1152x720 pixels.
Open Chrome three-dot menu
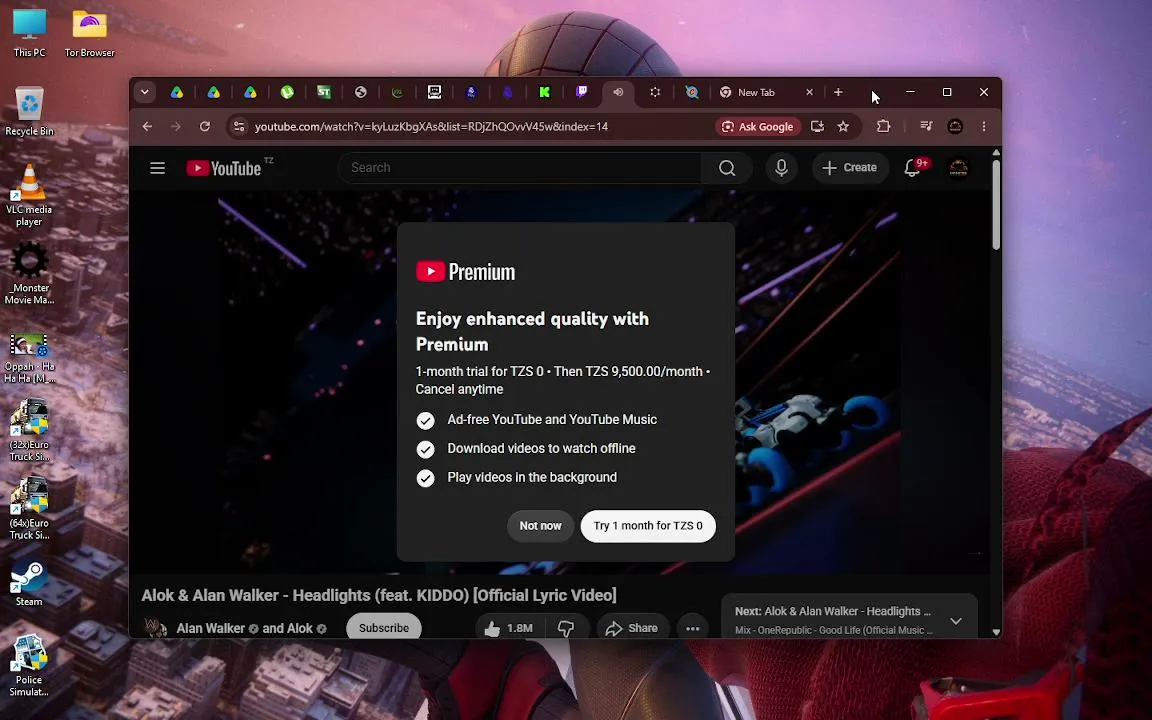coord(984,126)
